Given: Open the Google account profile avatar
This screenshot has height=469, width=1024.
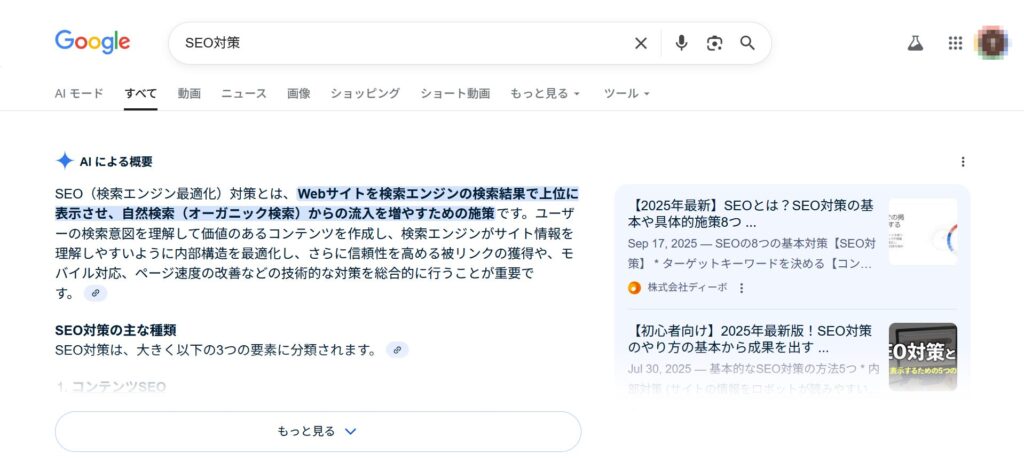Looking at the screenshot, I should coord(993,43).
